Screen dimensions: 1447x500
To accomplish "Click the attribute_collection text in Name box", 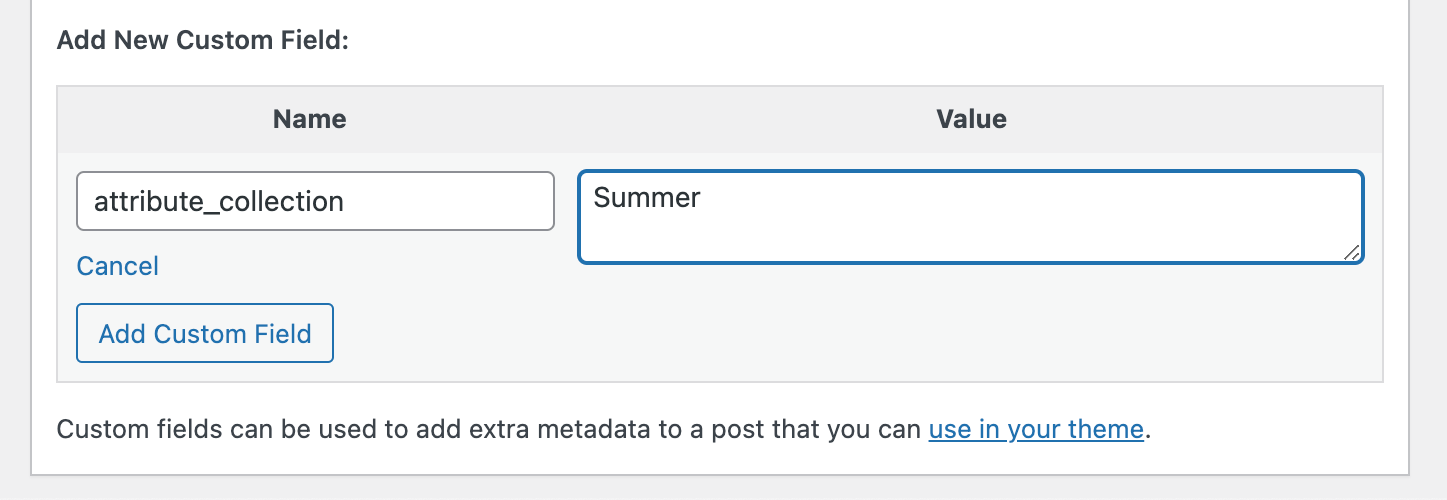I will pos(219,202).
